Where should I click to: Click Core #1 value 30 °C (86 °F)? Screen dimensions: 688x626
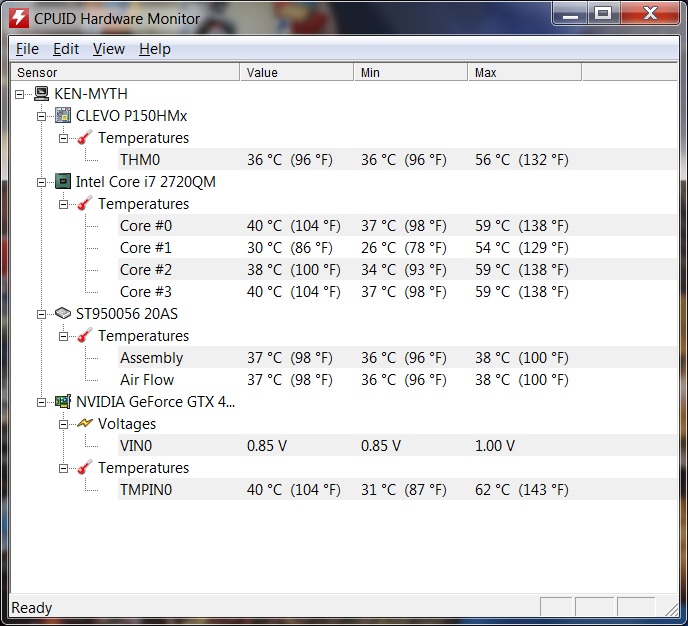[290, 247]
